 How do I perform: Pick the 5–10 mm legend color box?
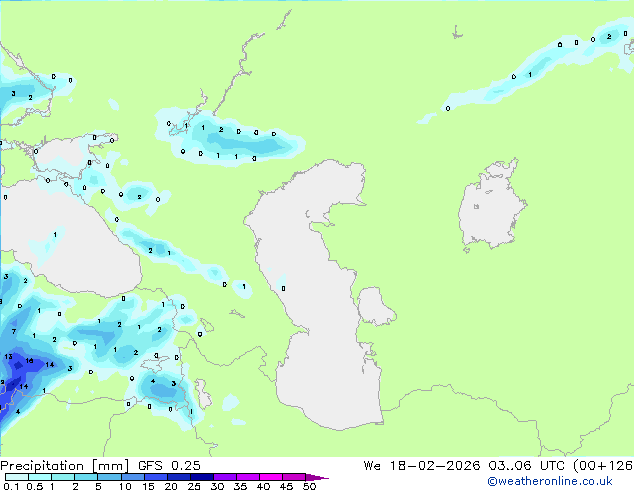[110, 477]
